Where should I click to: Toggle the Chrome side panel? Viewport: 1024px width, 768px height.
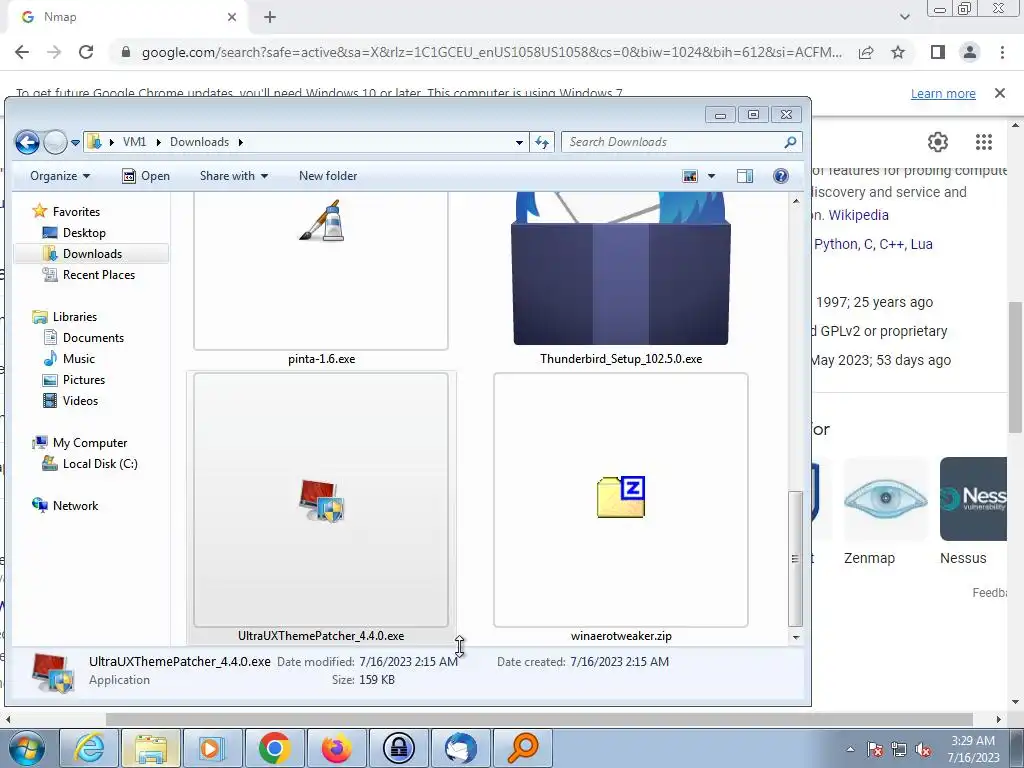938,52
